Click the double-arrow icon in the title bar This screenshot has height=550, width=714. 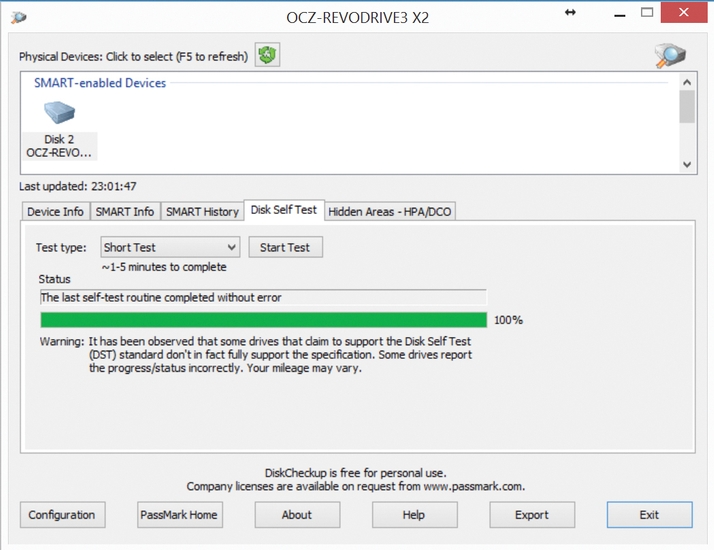click(x=570, y=13)
